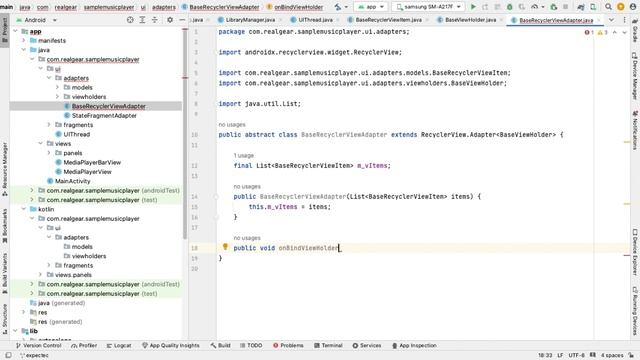Toggle the Gradle panel on the right edge
This screenshot has height=360, width=640.
(x=635, y=31)
